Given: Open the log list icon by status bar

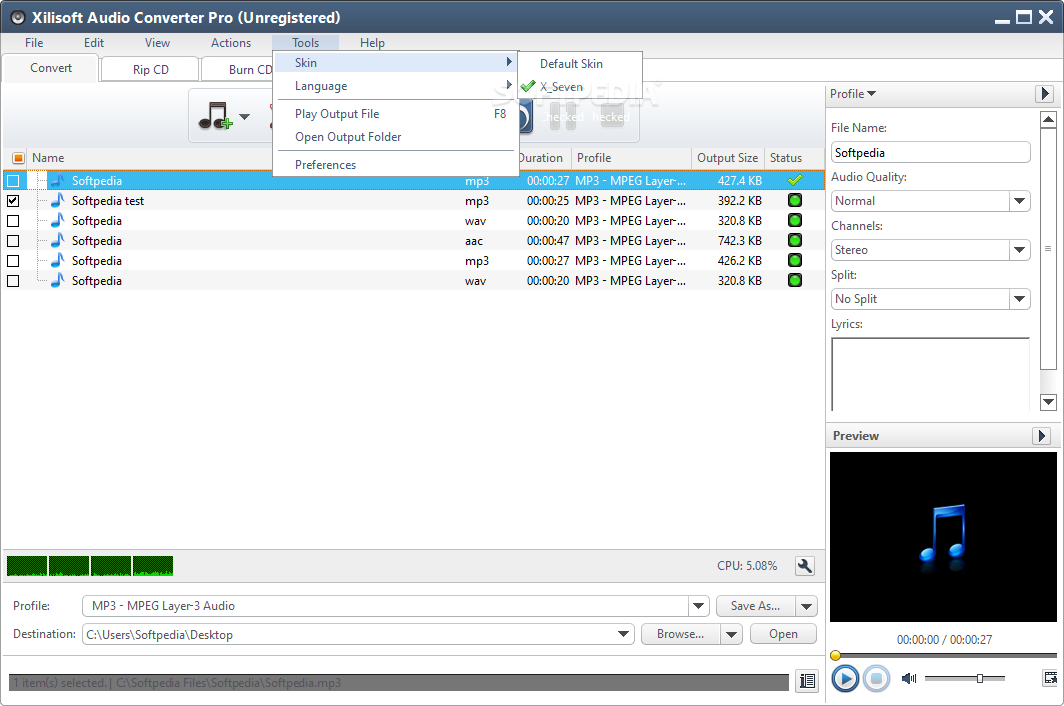Looking at the screenshot, I should (807, 680).
